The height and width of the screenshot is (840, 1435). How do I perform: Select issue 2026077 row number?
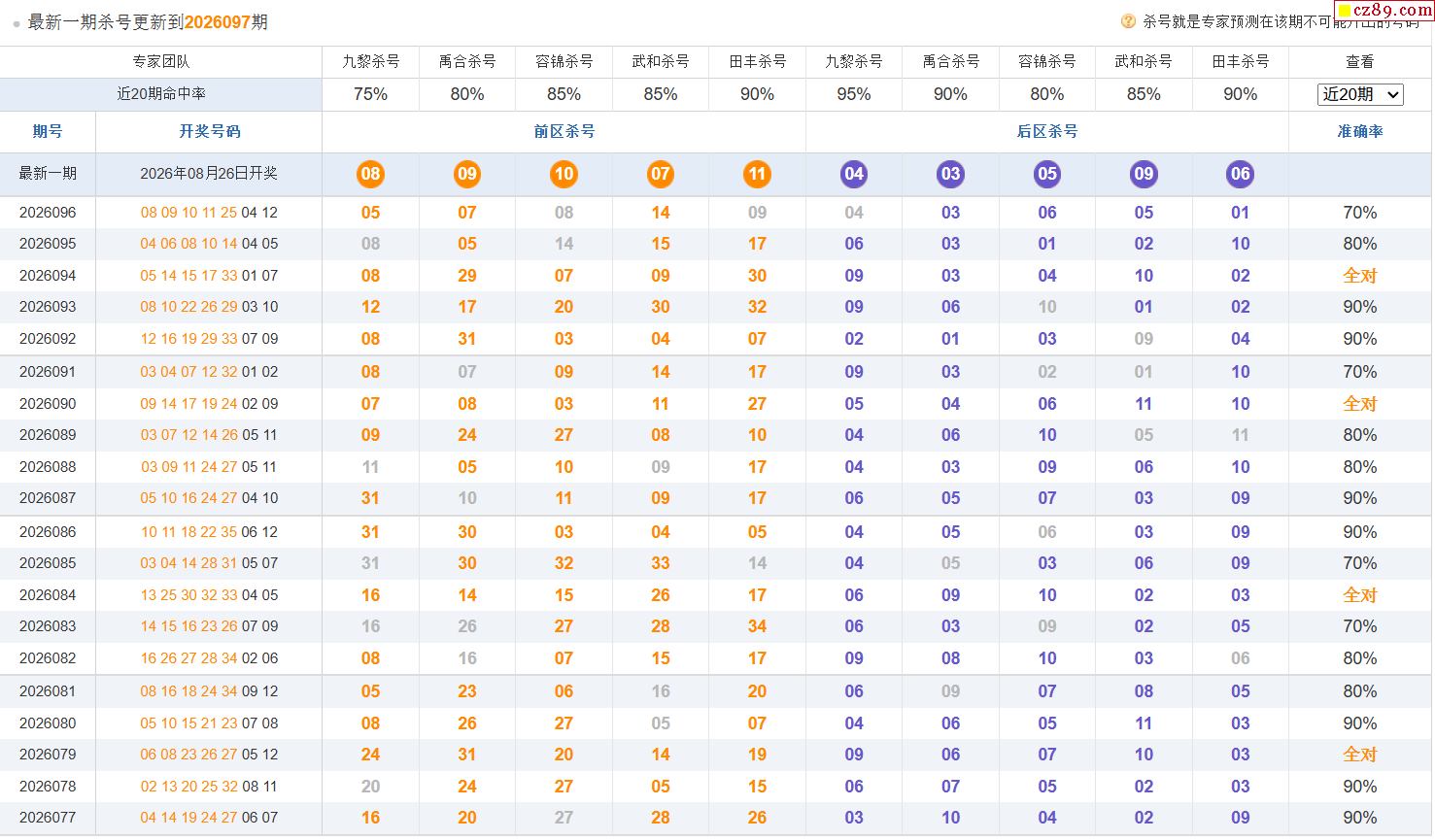pos(48,818)
